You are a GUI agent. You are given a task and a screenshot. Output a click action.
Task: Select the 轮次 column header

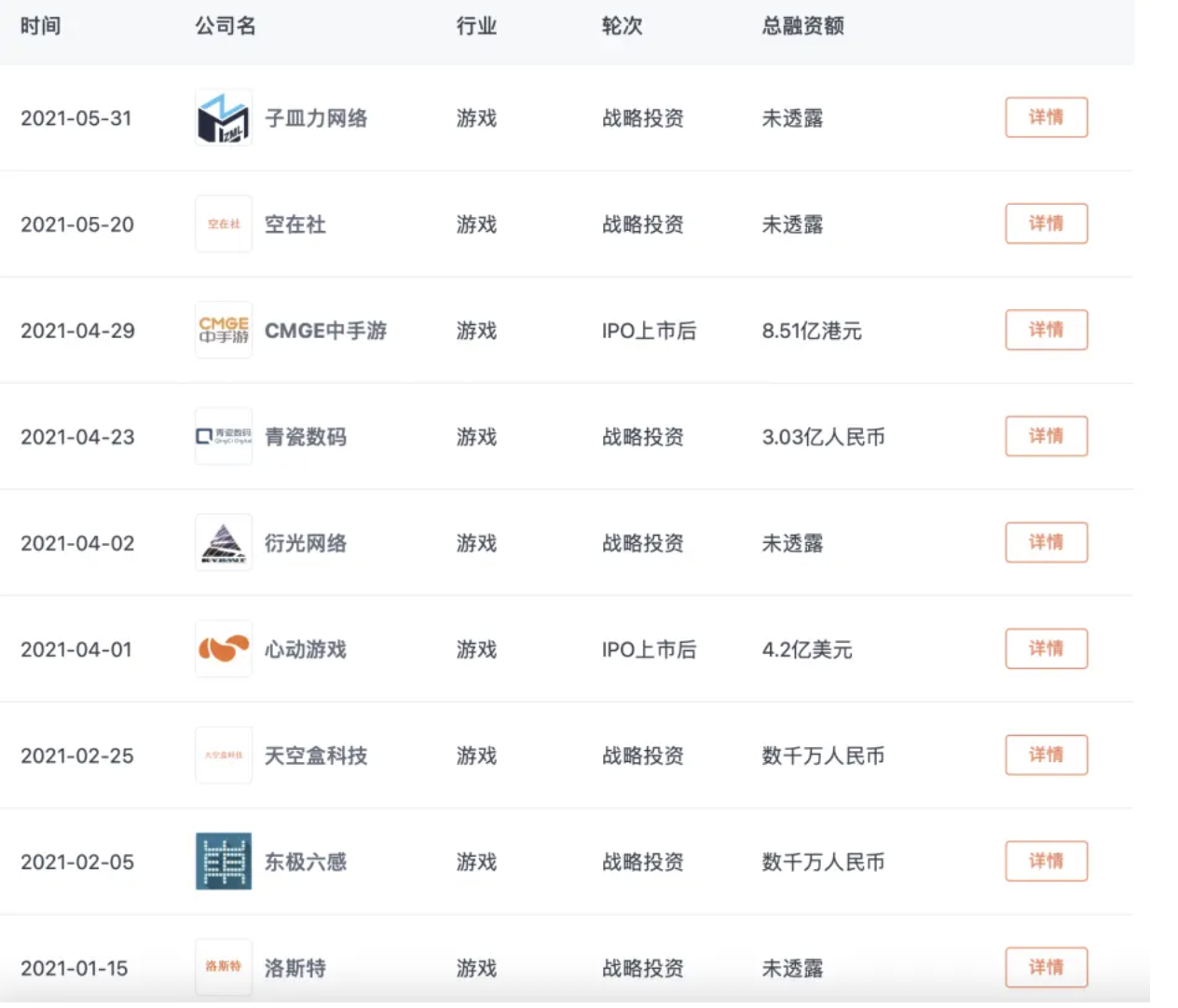(622, 26)
